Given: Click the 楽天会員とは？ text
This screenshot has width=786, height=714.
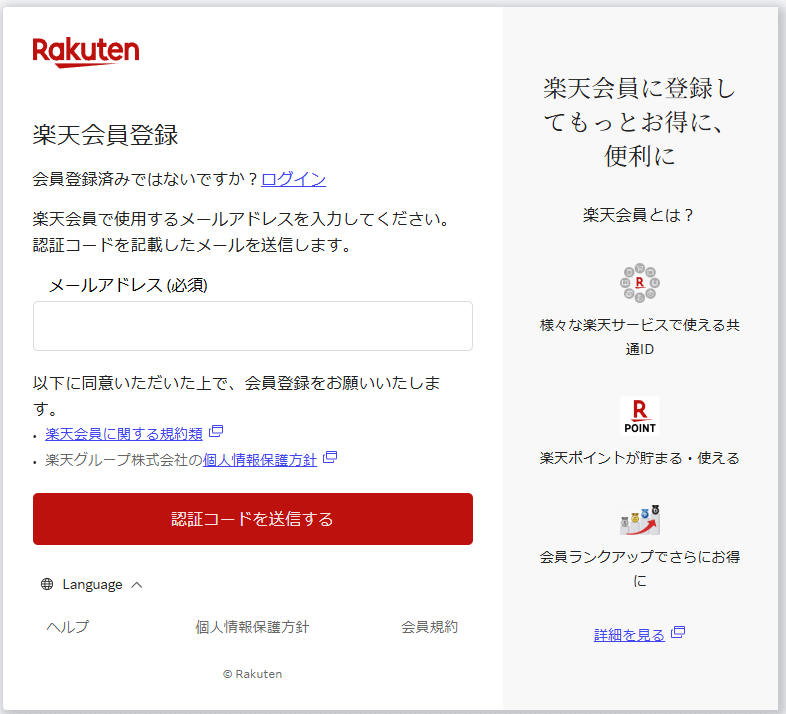Looking at the screenshot, I should (639, 215).
